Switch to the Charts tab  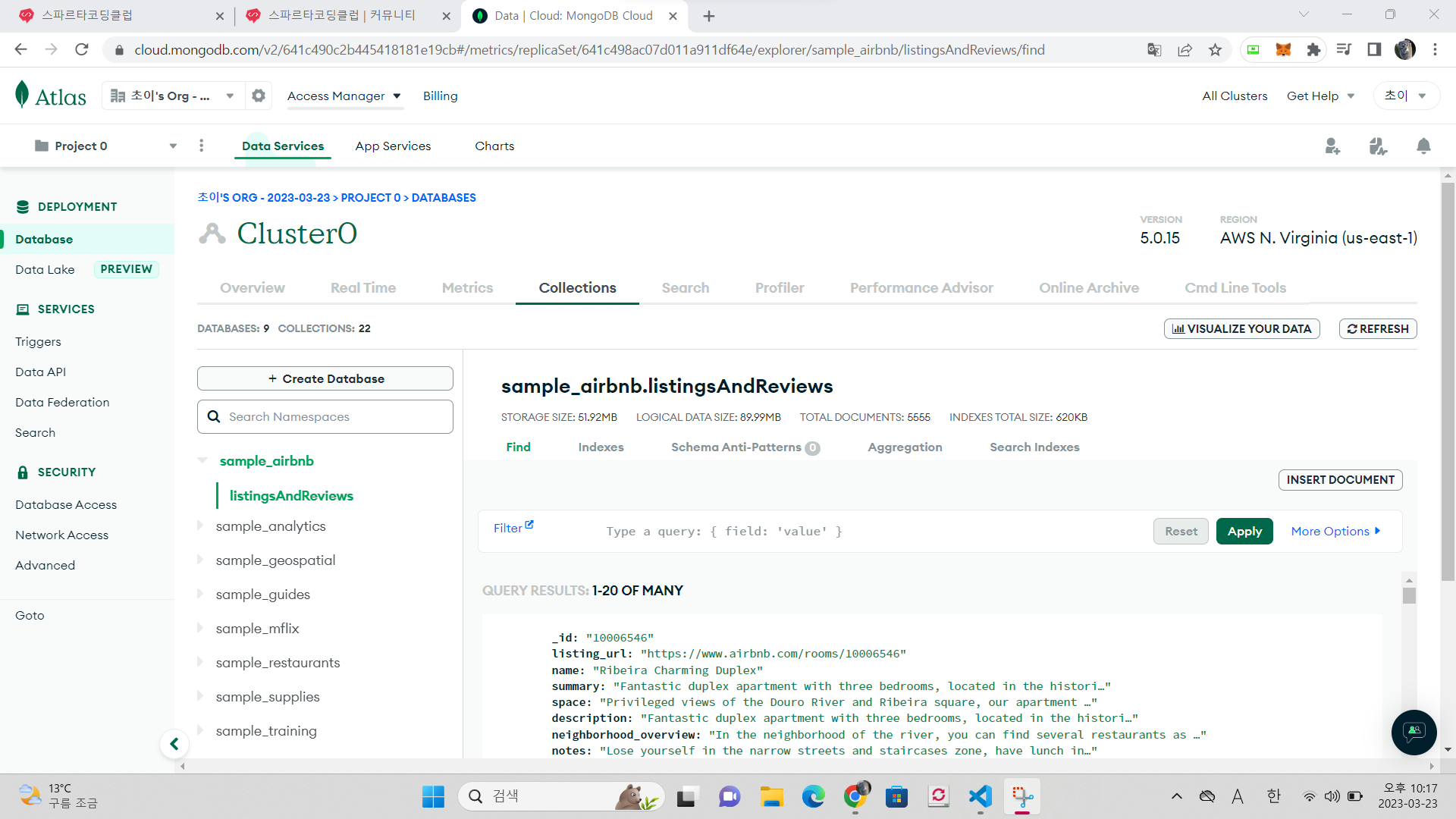point(494,146)
